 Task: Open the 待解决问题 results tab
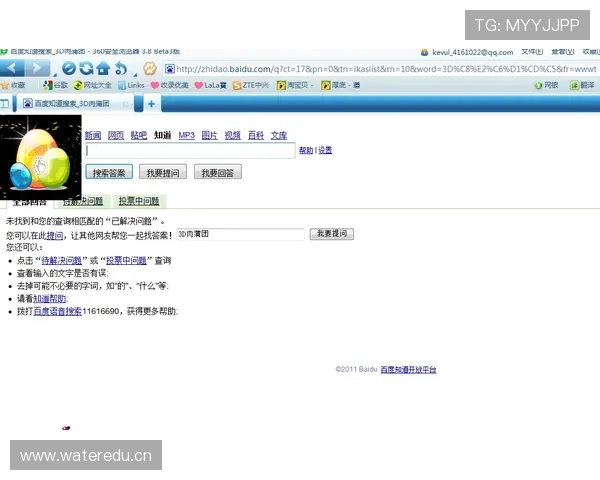[x=83, y=201]
